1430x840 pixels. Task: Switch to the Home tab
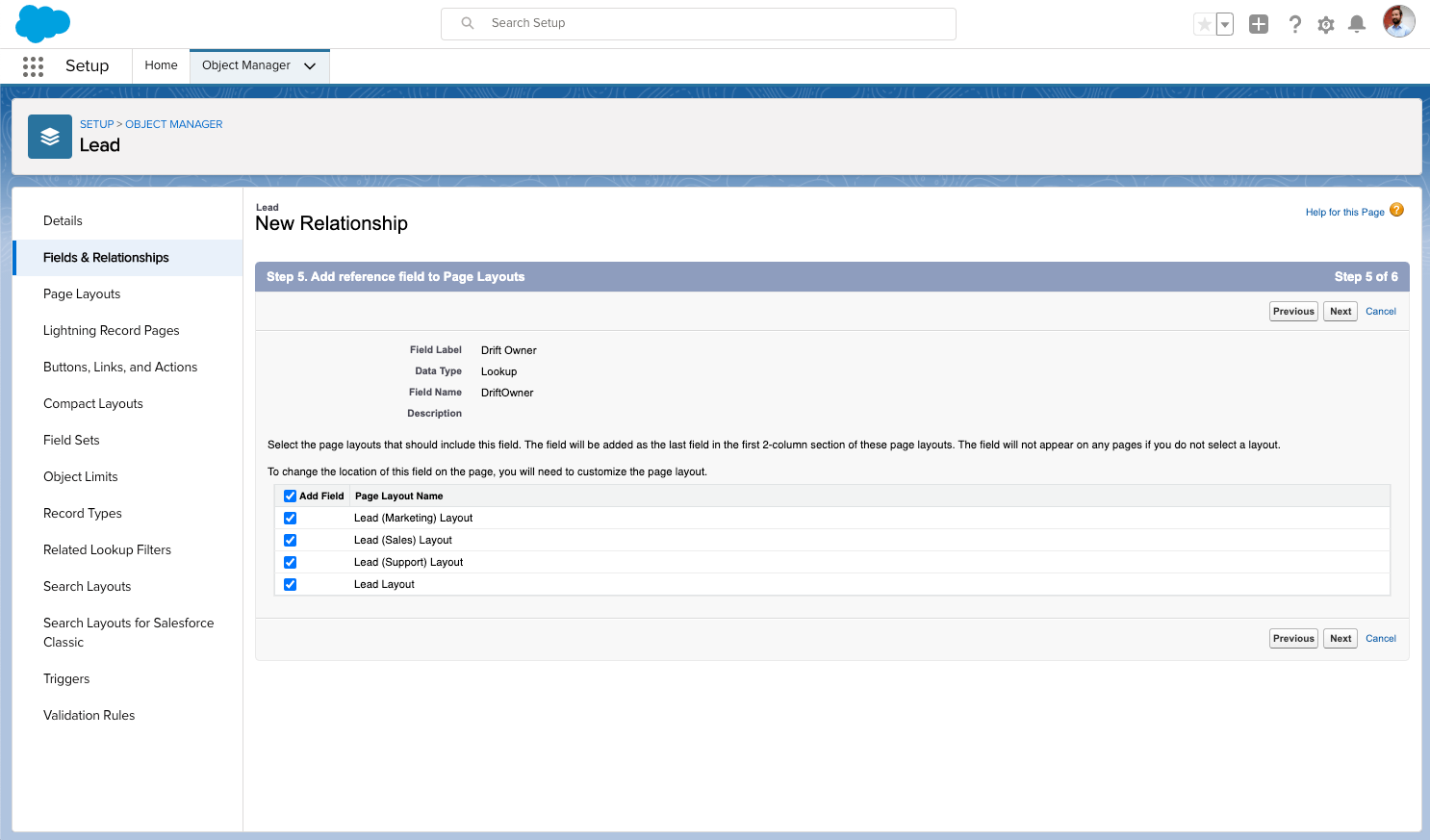(161, 65)
